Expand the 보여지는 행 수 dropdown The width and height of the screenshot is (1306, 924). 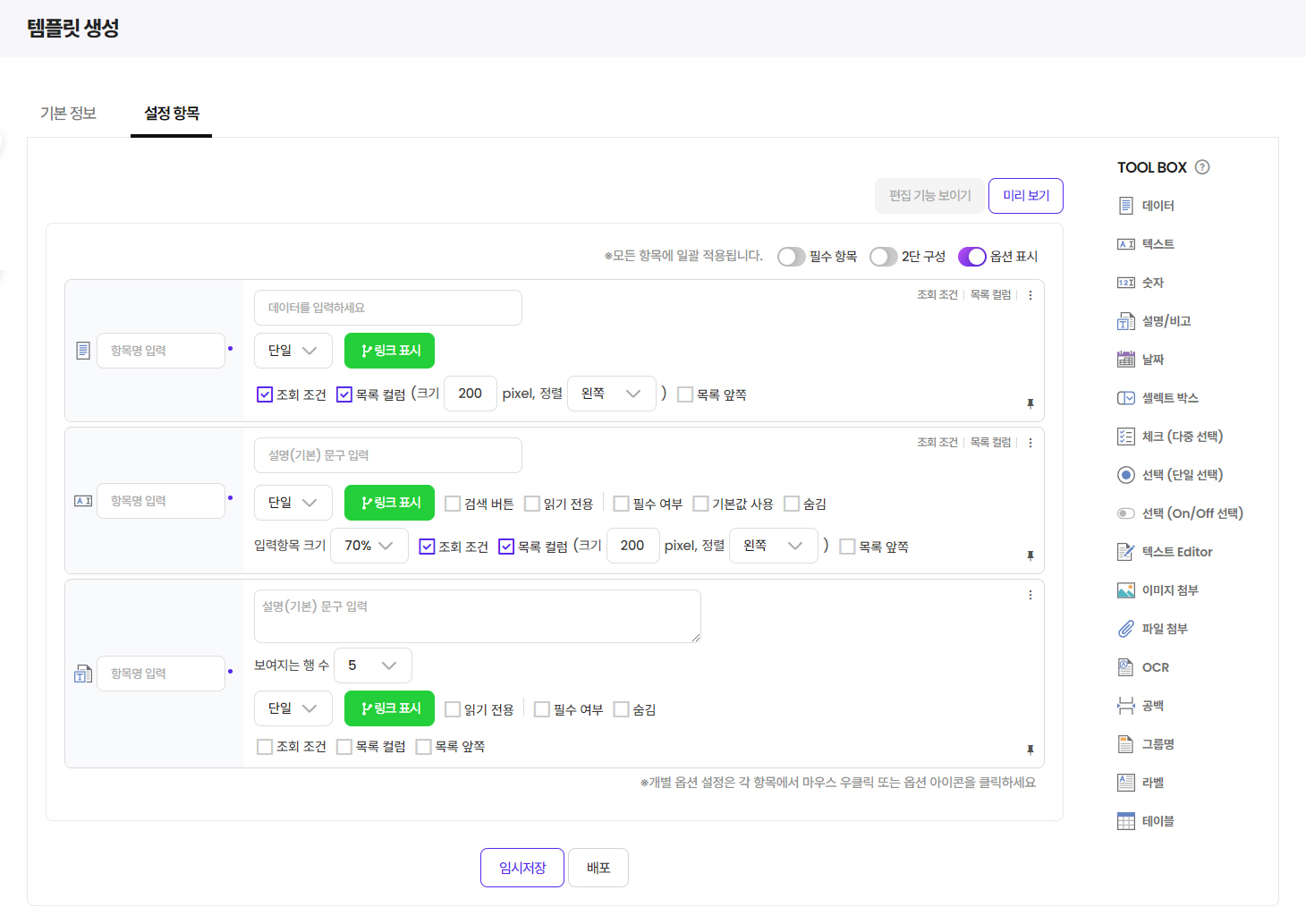[372, 665]
